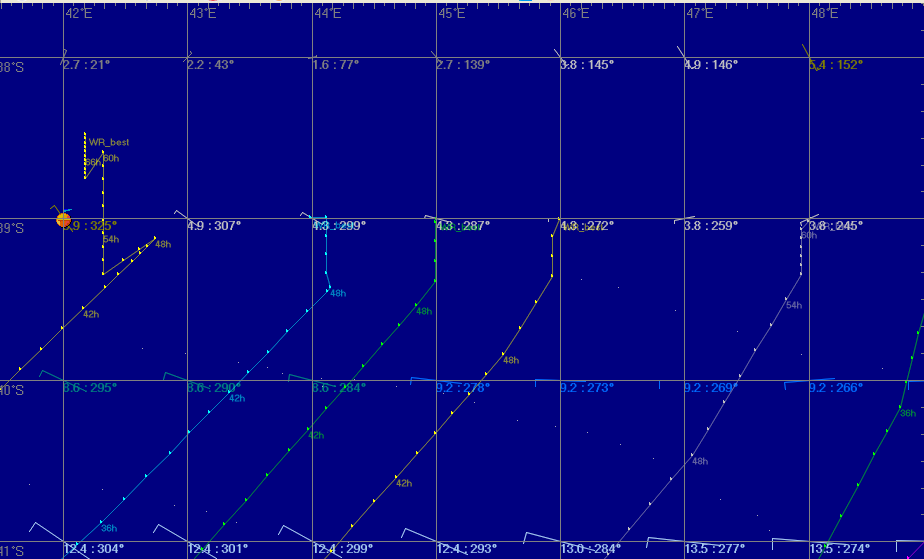Image resolution: width=924 pixels, height=559 pixels.
Task: Click the far-right green route 36h marker
Action: [x=907, y=413]
